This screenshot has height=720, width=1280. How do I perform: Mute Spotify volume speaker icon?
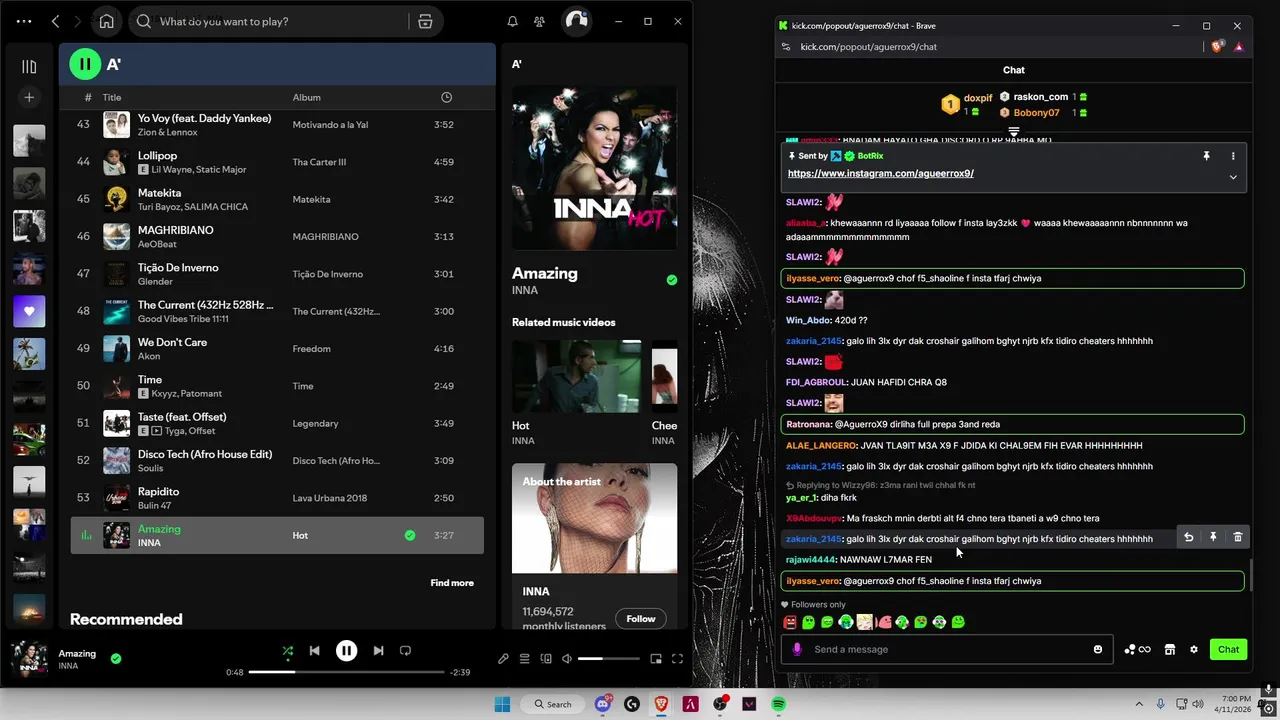(567, 659)
